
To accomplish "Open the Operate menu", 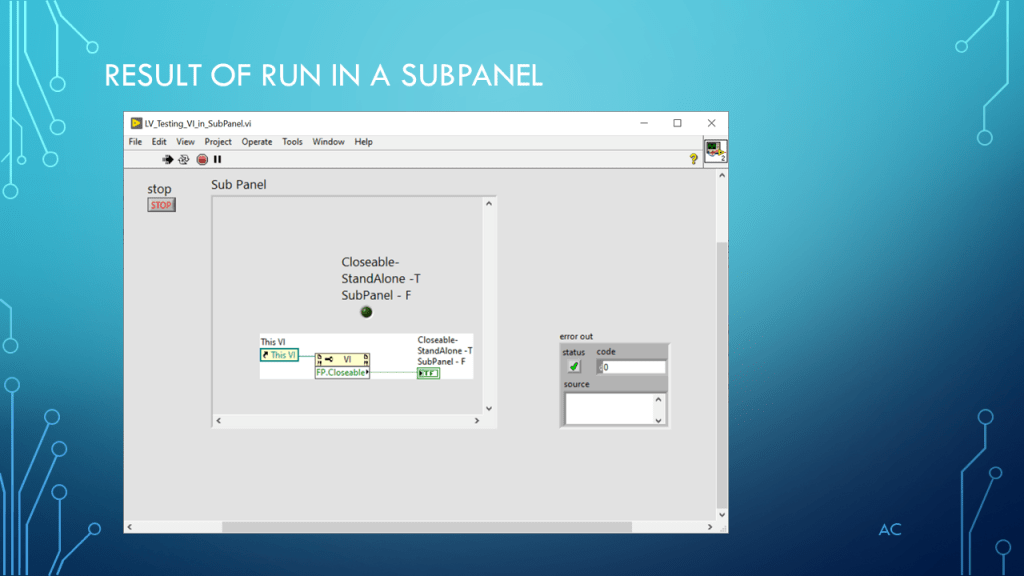I will pyautogui.click(x=257, y=142).
